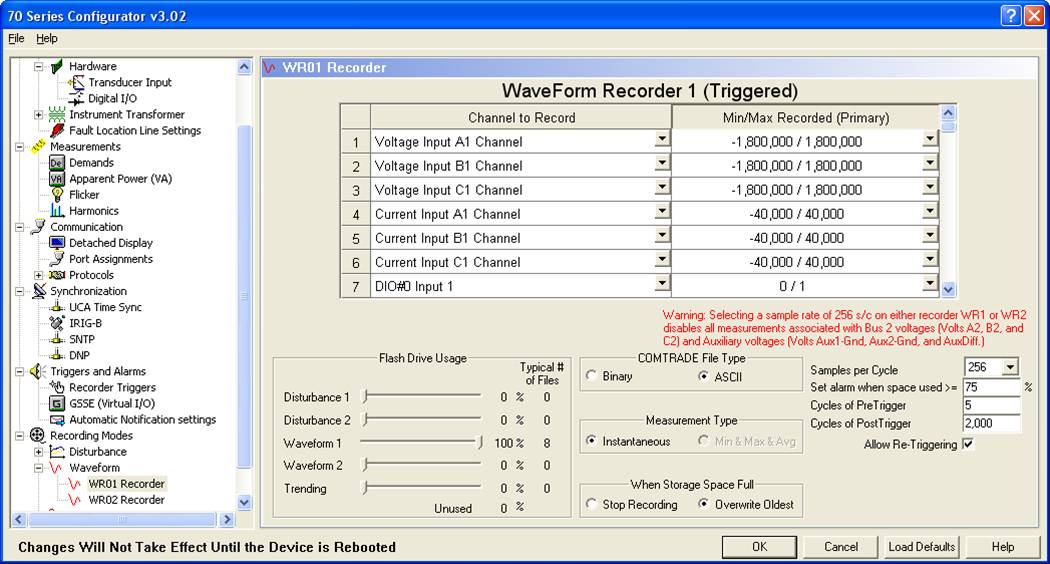Viewport: 1050px width, 564px height.
Task: Select Binary COMTRADE file type
Action: (591, 376)
